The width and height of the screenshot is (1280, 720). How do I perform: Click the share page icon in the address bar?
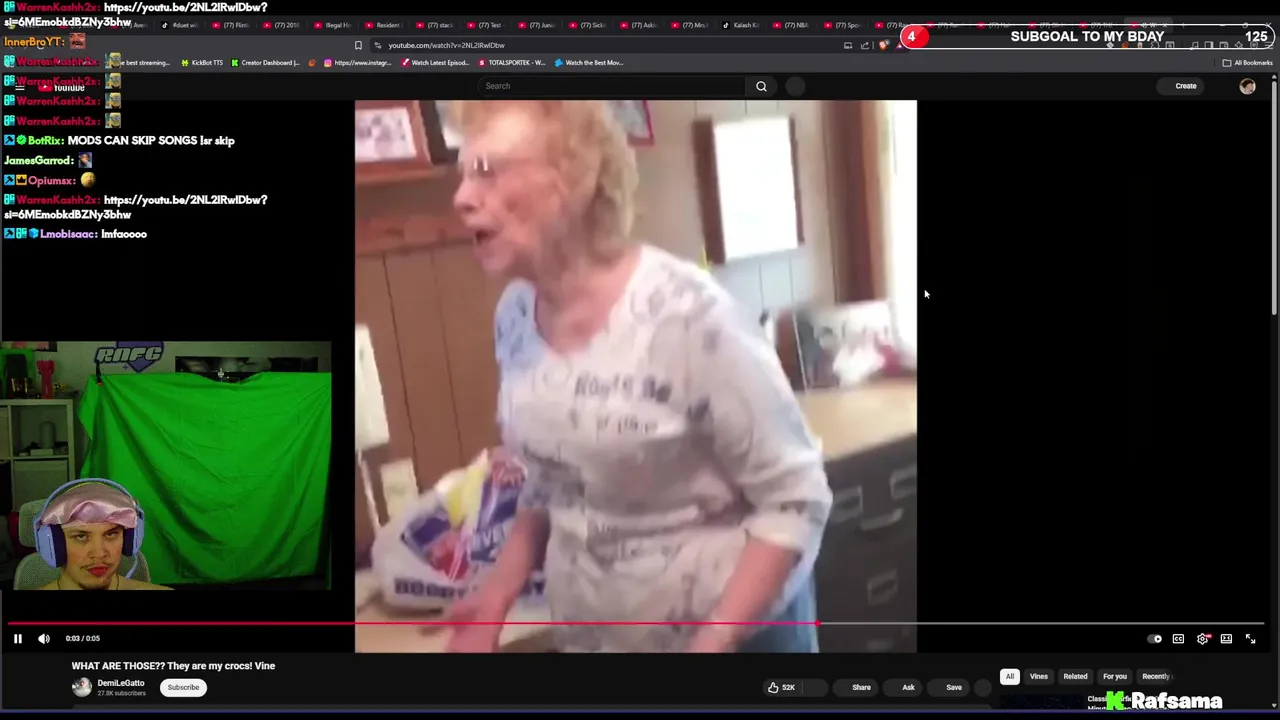click(865, 45)
